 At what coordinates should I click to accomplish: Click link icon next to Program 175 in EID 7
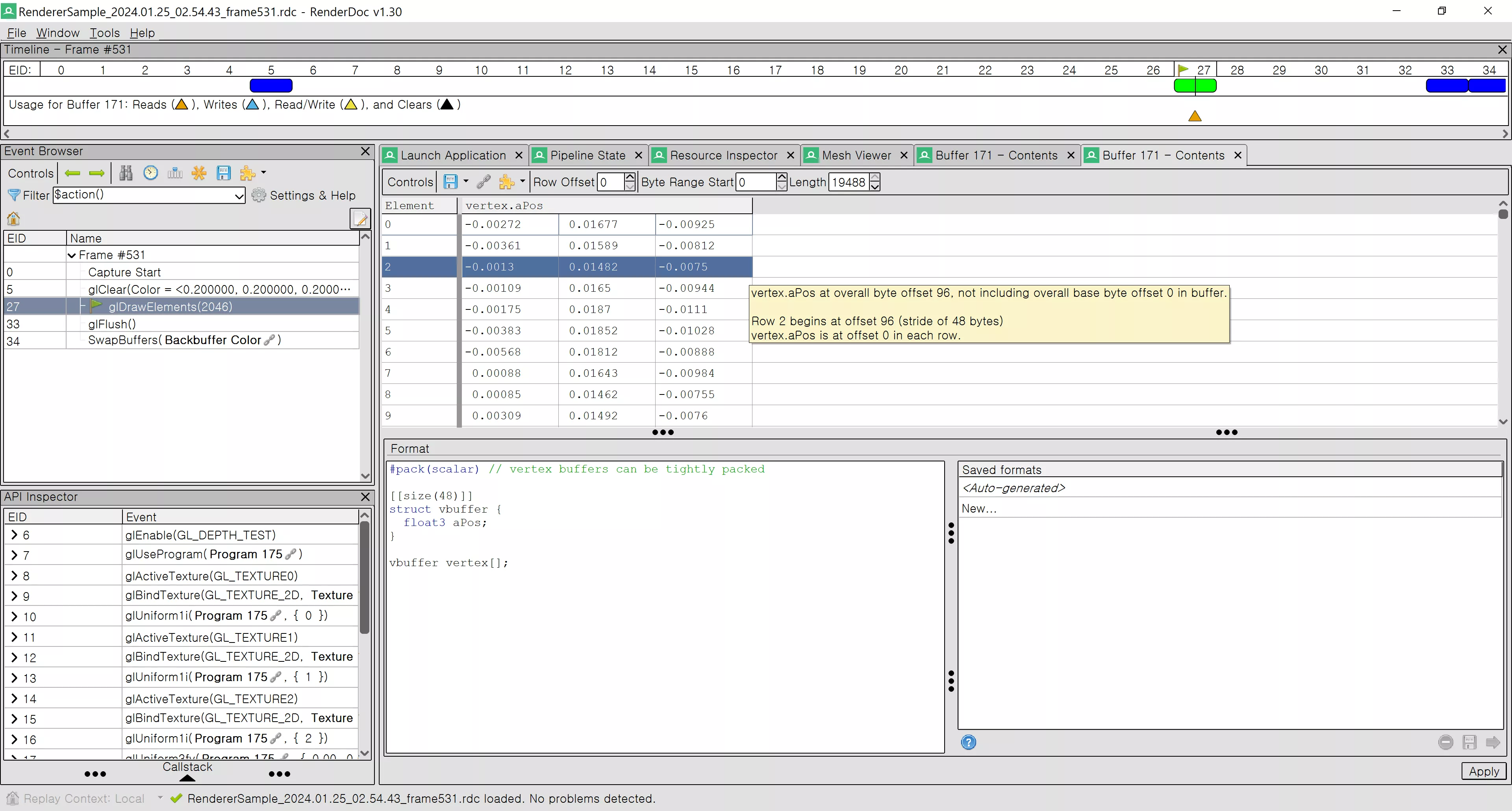pos(291,555)
